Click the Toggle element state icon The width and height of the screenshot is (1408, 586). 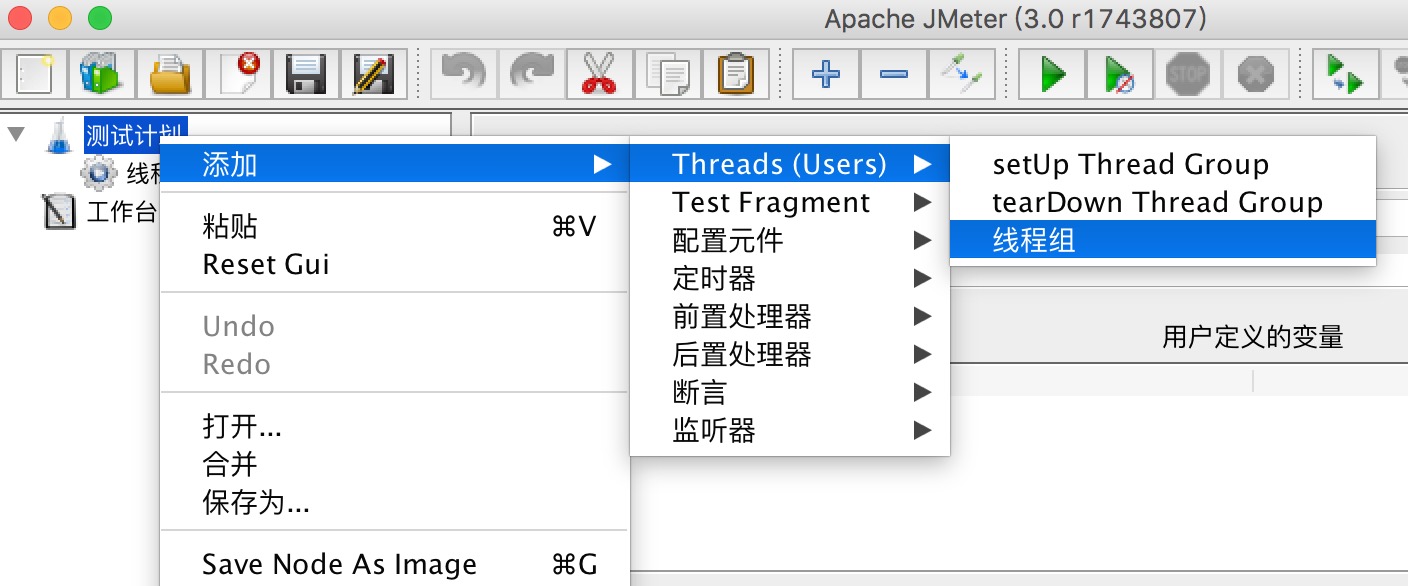[961, 74]
